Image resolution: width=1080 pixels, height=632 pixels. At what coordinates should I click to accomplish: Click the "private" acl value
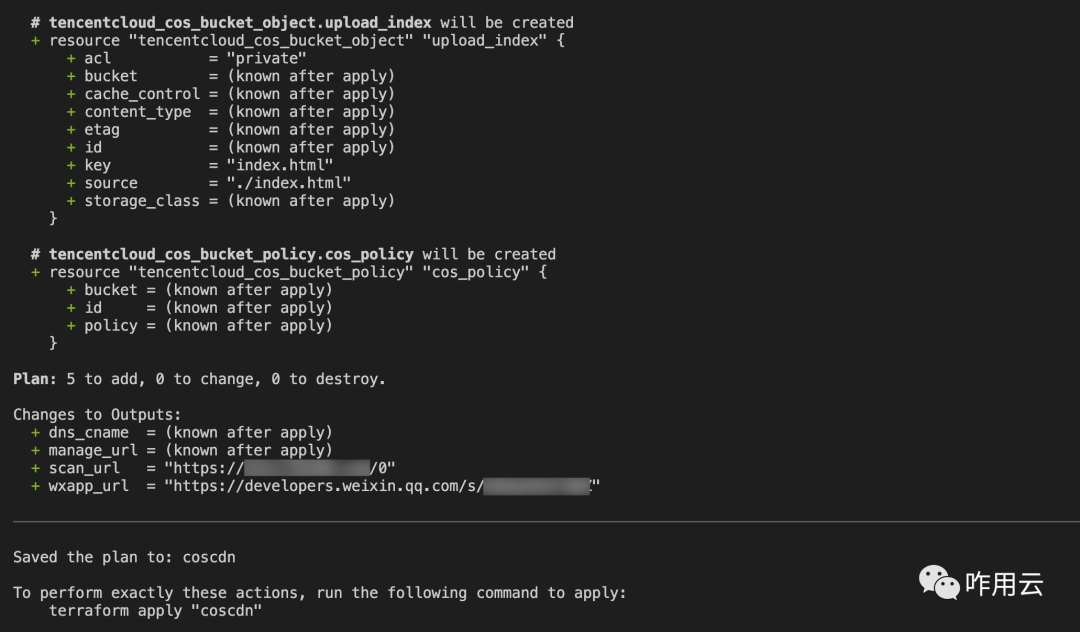267,59
